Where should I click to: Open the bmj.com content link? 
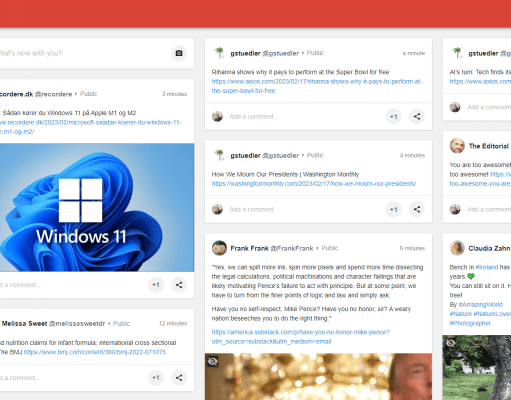[95, 352]
